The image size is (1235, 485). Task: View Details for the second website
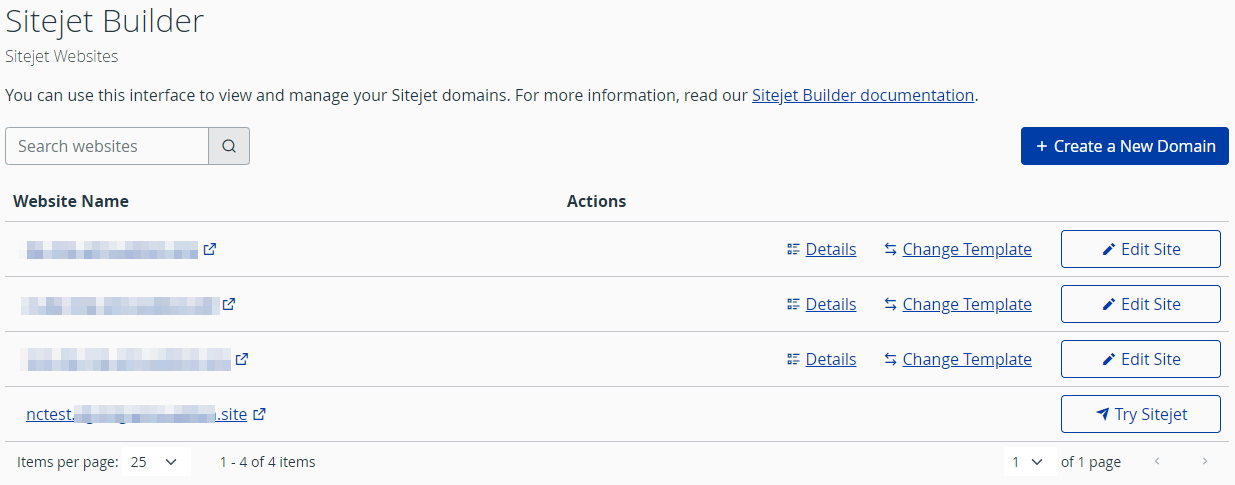pos(821,304)
